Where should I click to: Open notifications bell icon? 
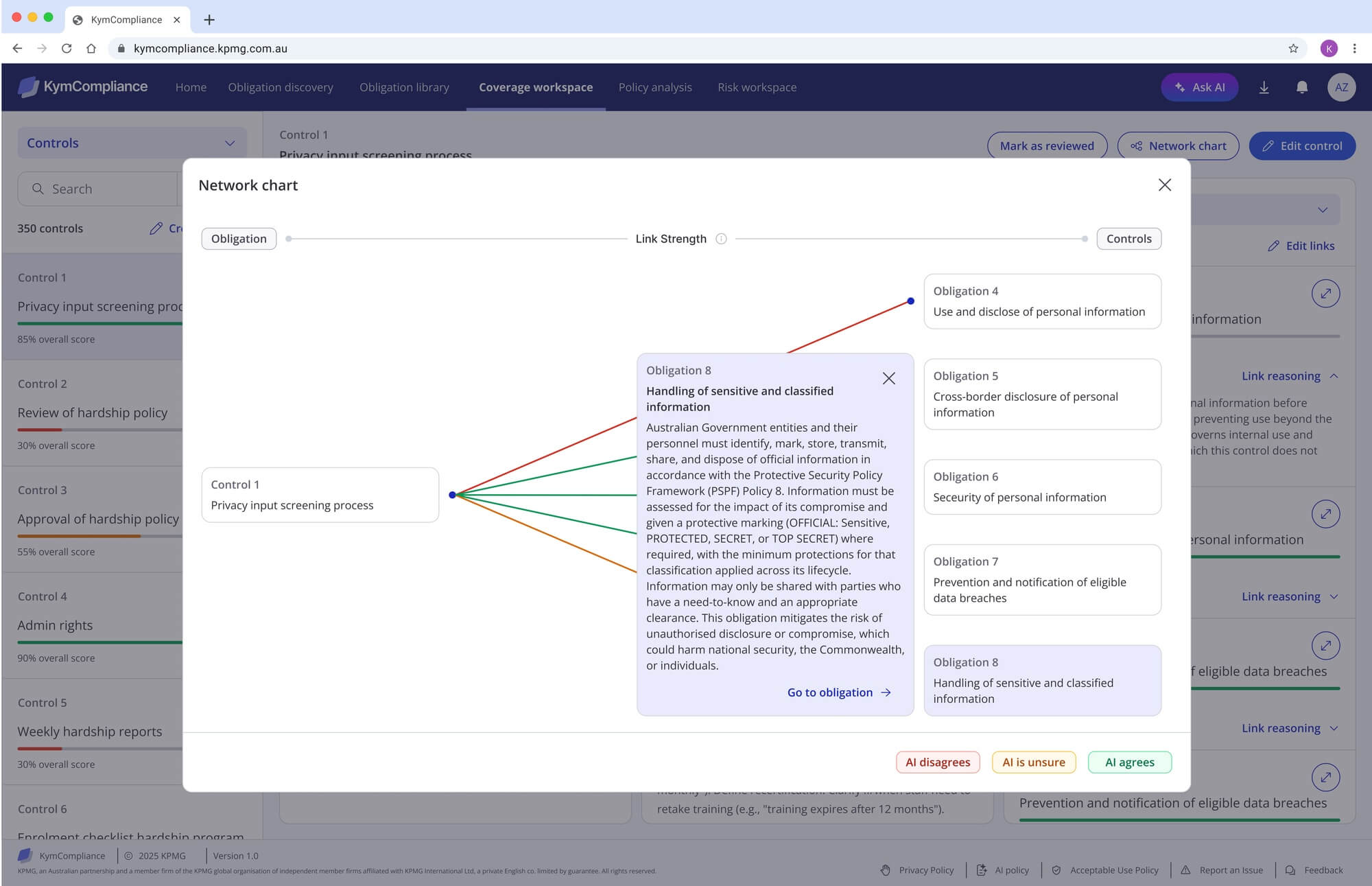[1301, 87]
